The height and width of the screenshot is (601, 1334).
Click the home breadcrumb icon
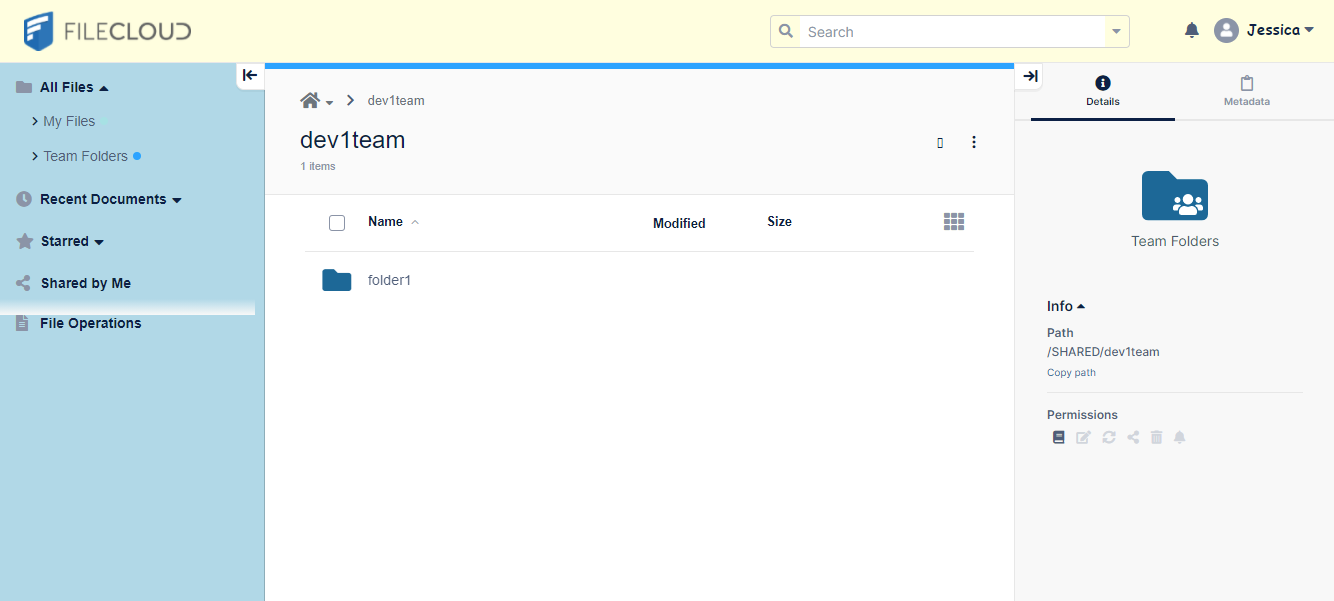[310, 101]
